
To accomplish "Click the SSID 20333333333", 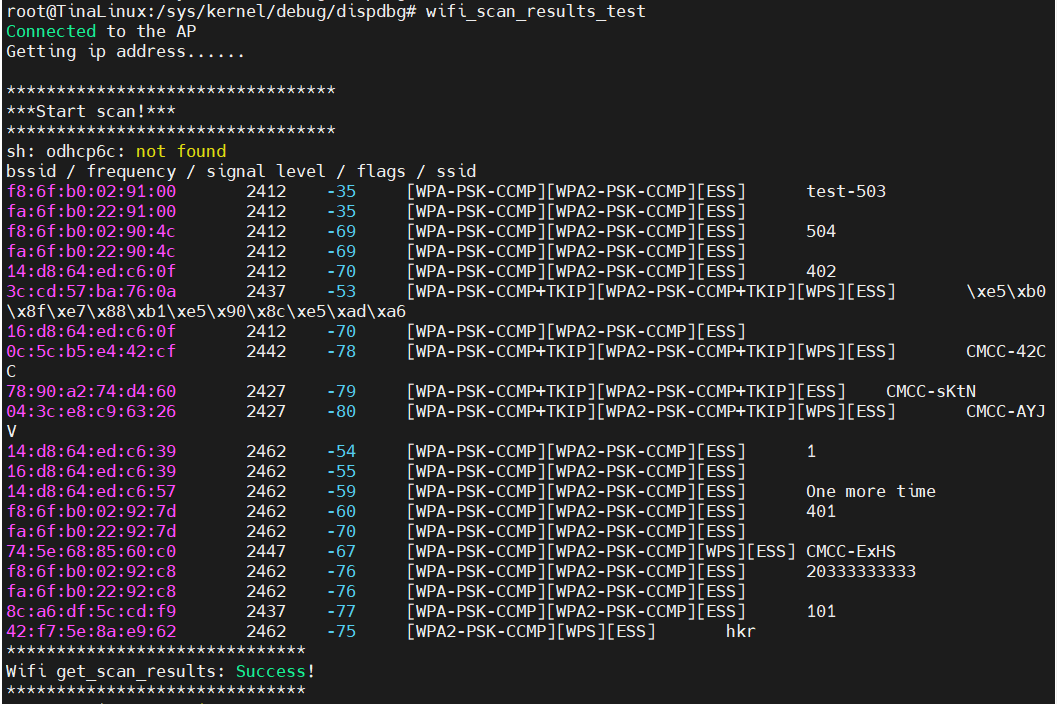I will (861, 571).
